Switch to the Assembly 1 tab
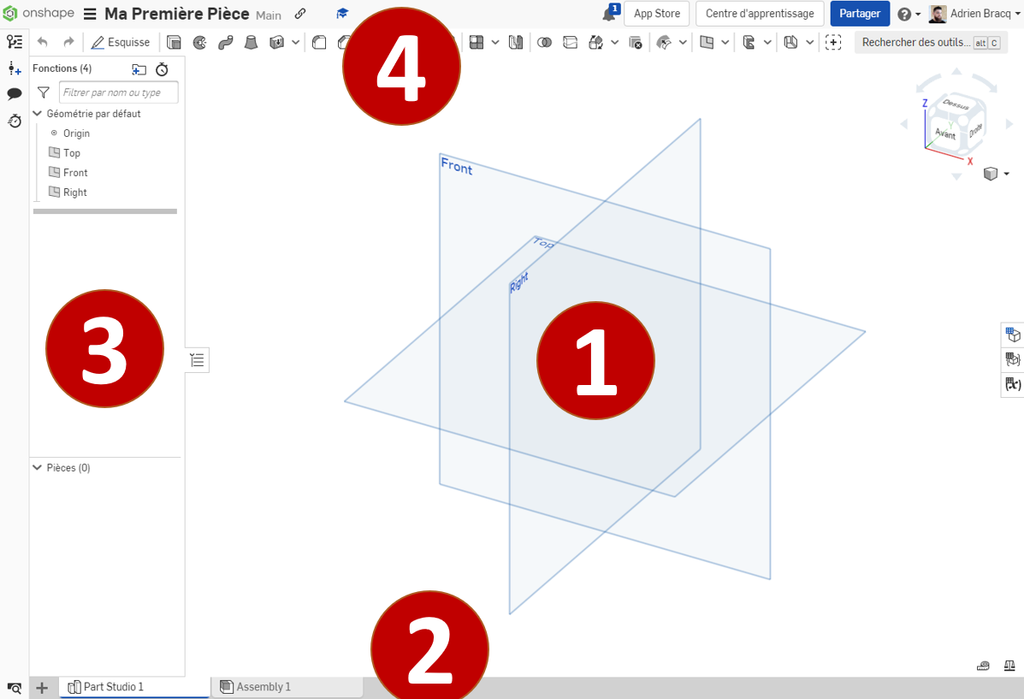1024x699 pixels. [x=263, y=687]
